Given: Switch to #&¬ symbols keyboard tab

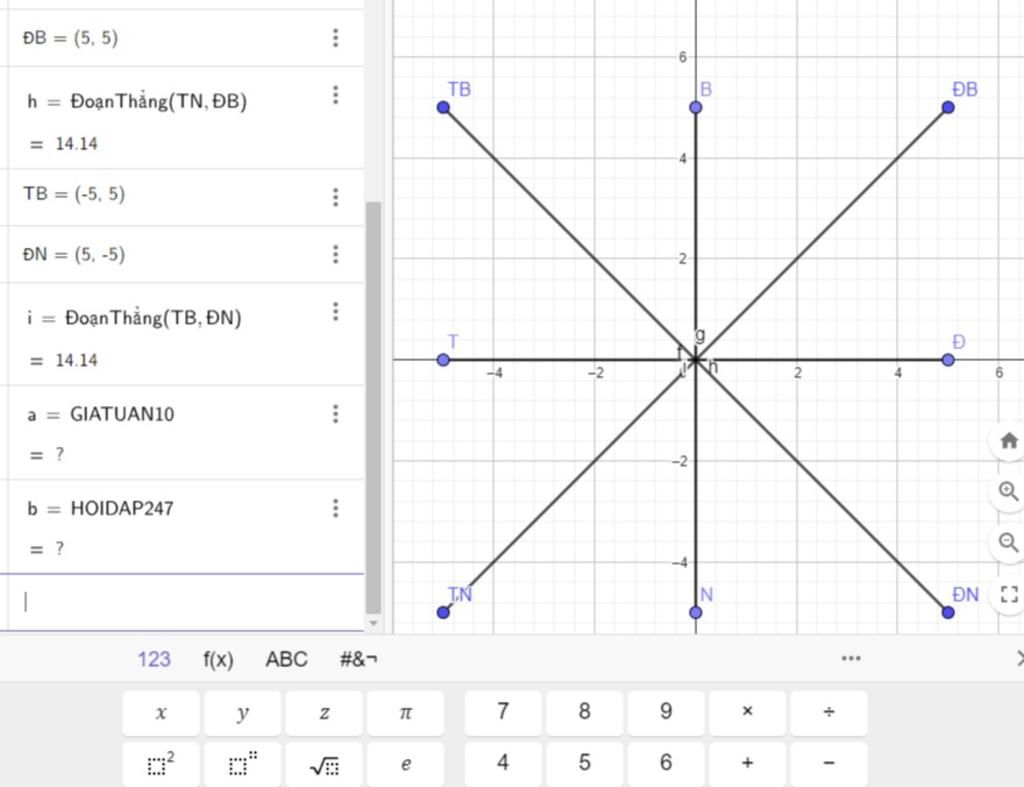Looking at the screenshot, I should click(359, 659).
